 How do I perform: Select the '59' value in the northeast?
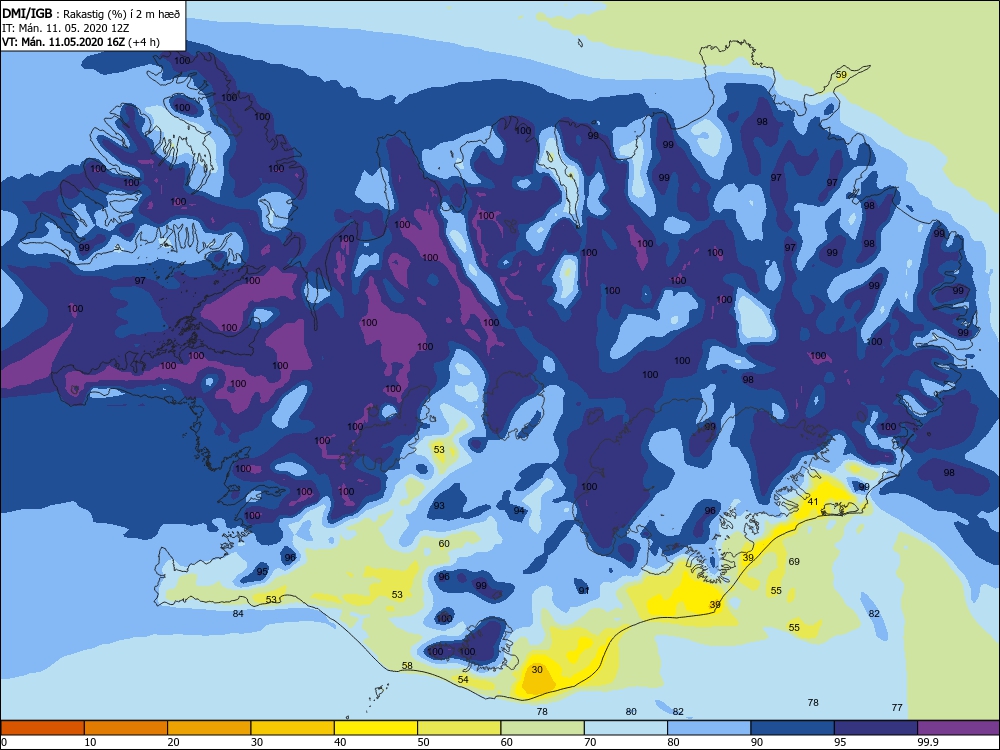841,75
